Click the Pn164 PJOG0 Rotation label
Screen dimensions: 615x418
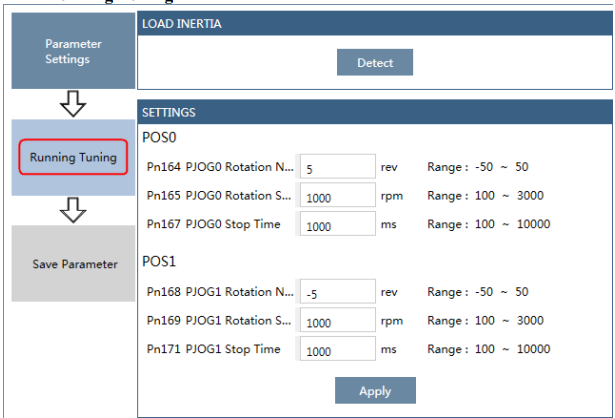pos(220,167)
